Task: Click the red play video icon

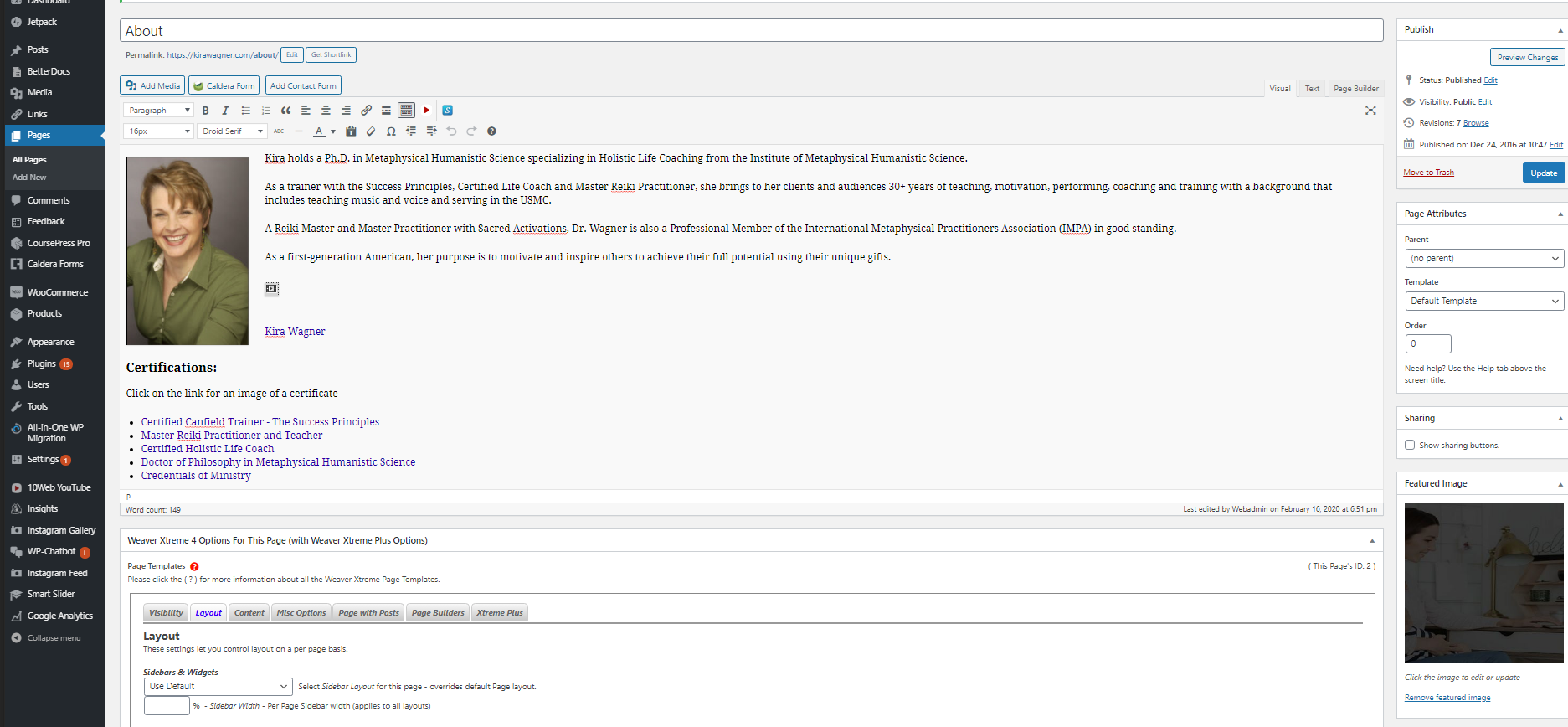Action: tap(427, 111)
